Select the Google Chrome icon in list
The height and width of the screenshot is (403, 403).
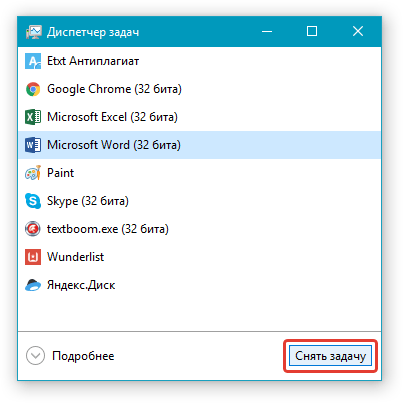pos(33,89)
